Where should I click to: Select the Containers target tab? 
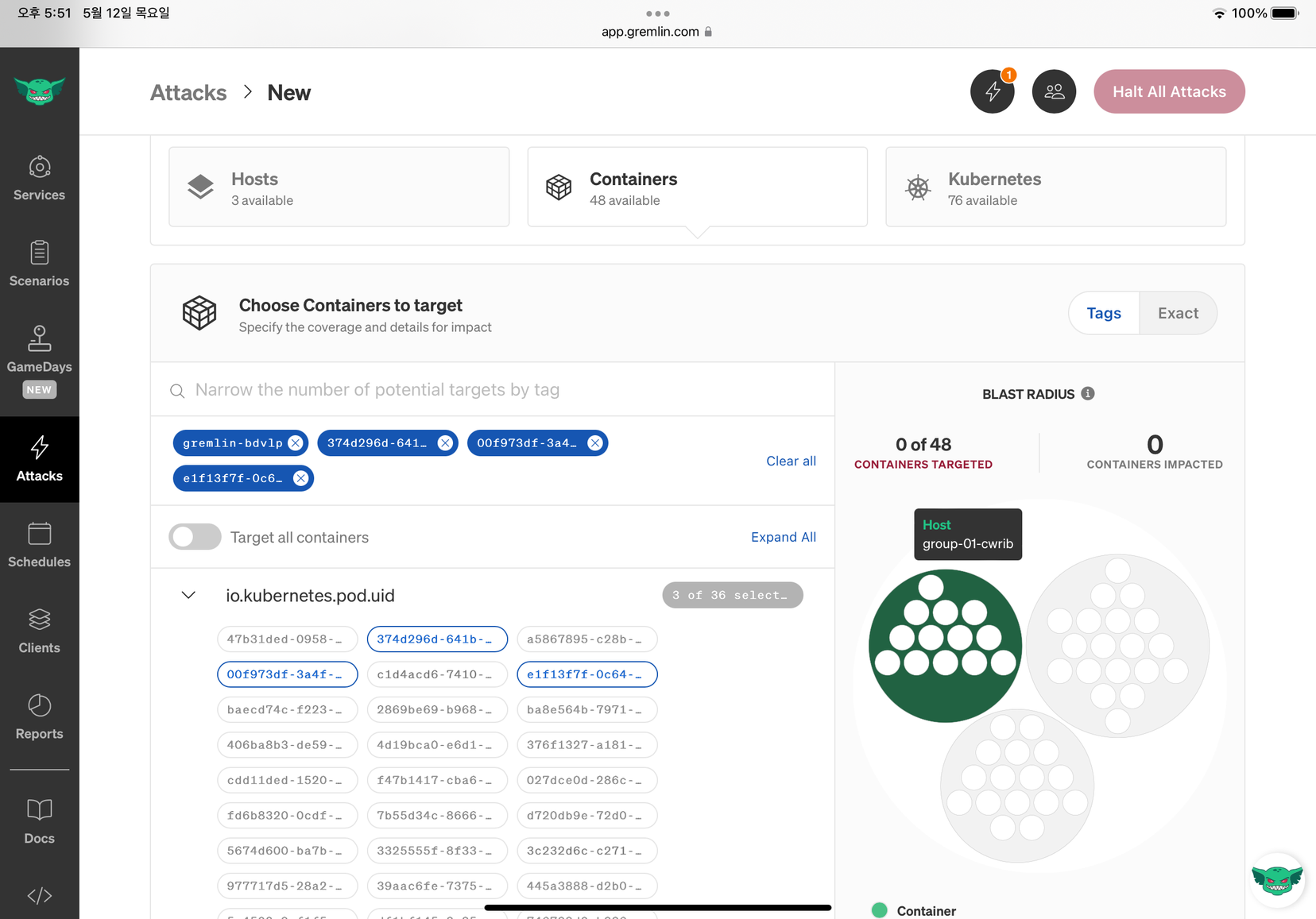[697, 187]
